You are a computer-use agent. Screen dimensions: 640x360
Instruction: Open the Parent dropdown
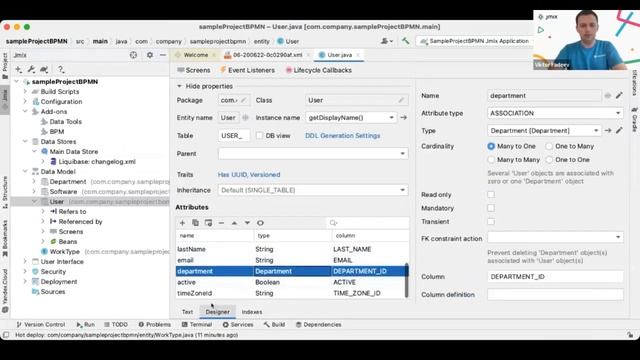313,154
